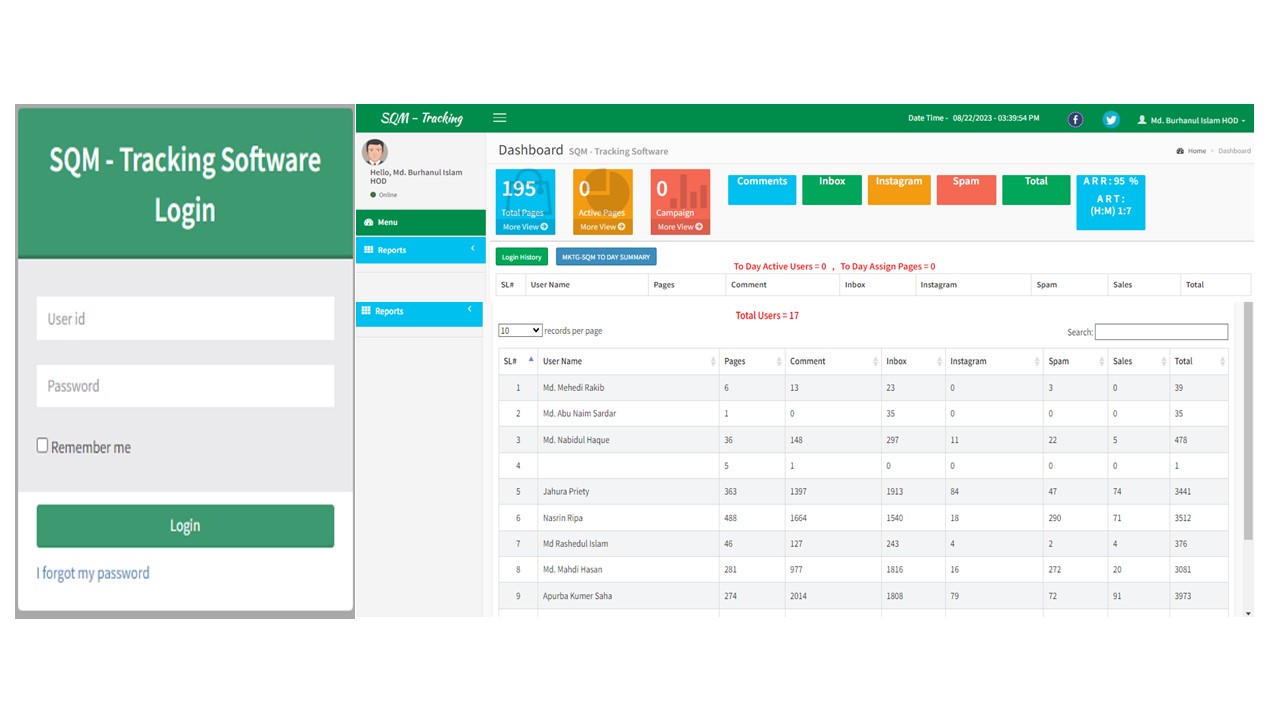Click the Login History button
This screenshot has width=1280, height=720.
(521, 257)
